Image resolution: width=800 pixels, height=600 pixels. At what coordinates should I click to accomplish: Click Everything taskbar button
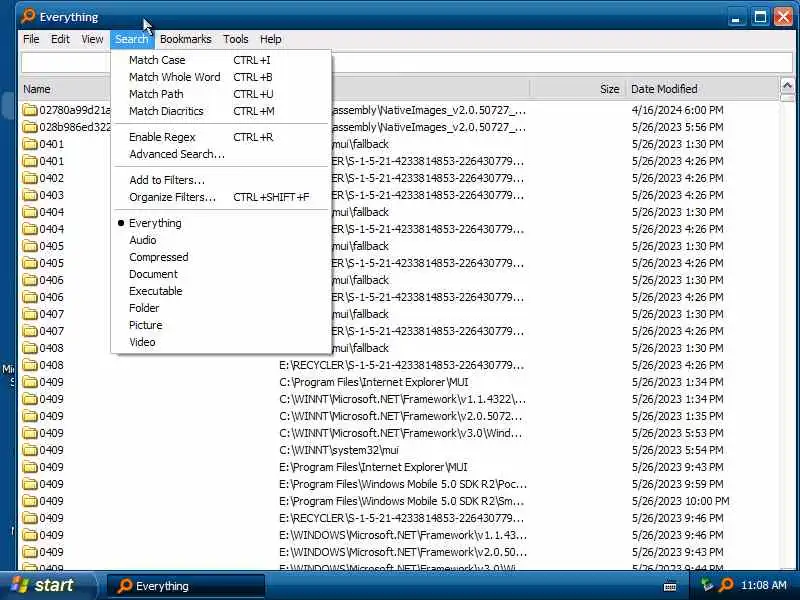(x=186, y=586)
